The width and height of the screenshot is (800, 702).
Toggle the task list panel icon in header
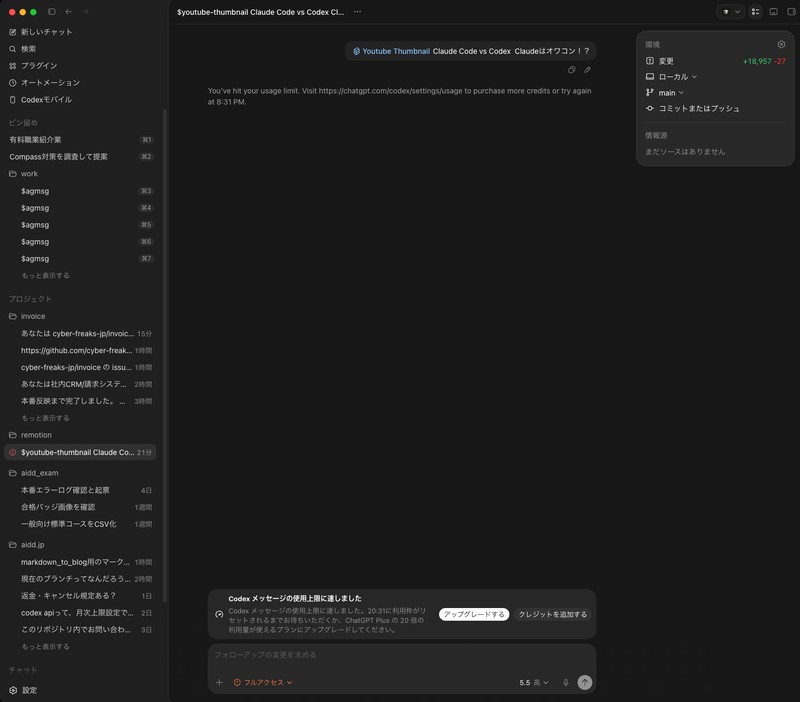point(756,12)
